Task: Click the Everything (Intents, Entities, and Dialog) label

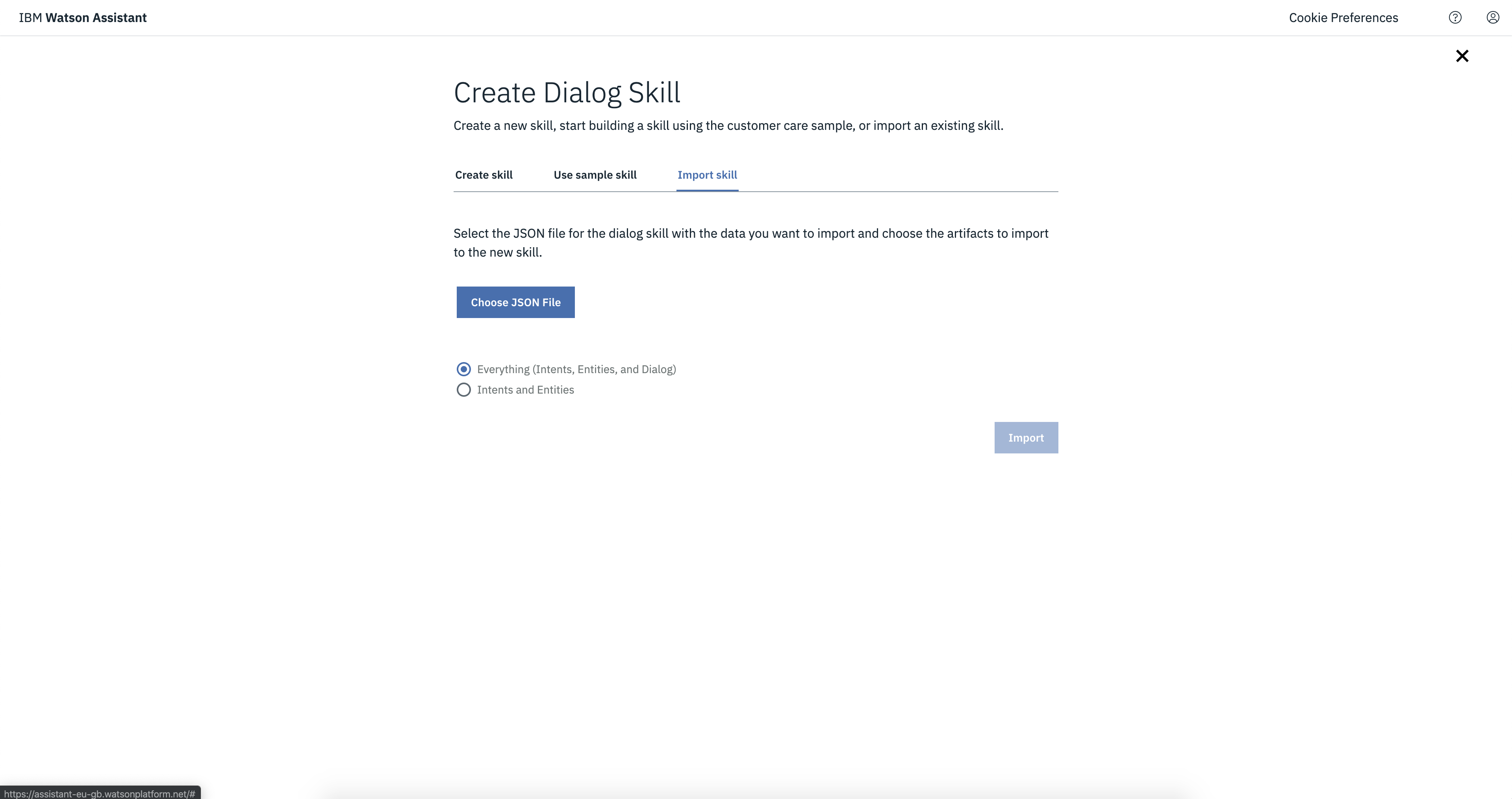Action: pyautogui.click(x=576, y=369)
